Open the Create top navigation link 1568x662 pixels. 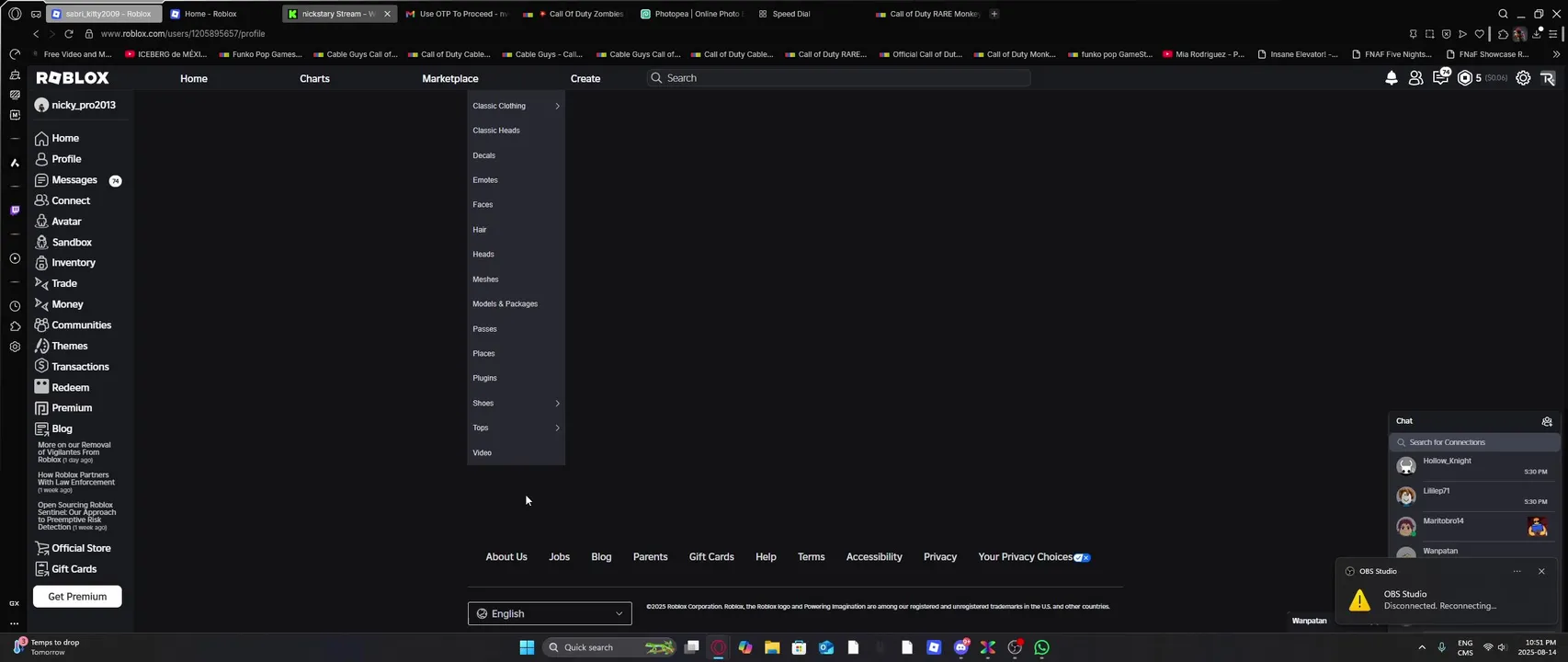pos(585,78)
